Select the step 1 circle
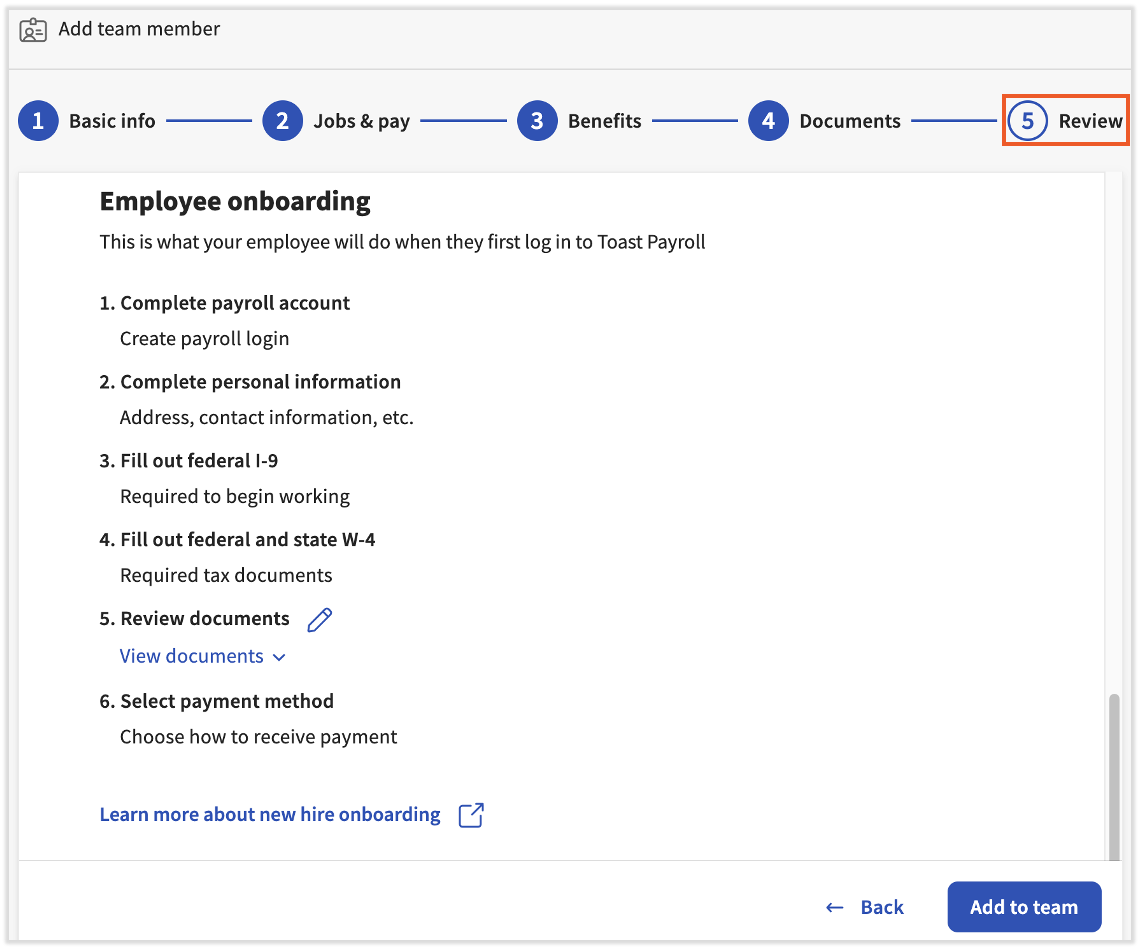Viewport: 1144px width, 950px height. (x=38, y=120)
